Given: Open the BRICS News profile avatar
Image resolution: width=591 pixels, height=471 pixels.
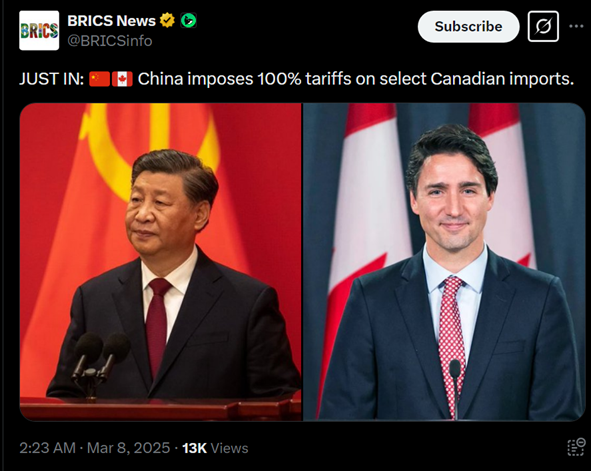Looking at the screenshot, I should point(39,30).
